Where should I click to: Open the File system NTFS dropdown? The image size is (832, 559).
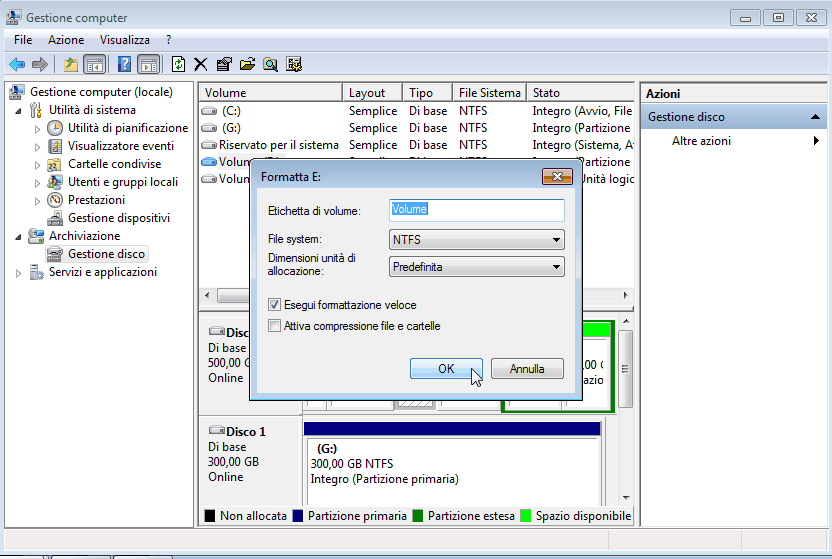(x=476, y=240)
